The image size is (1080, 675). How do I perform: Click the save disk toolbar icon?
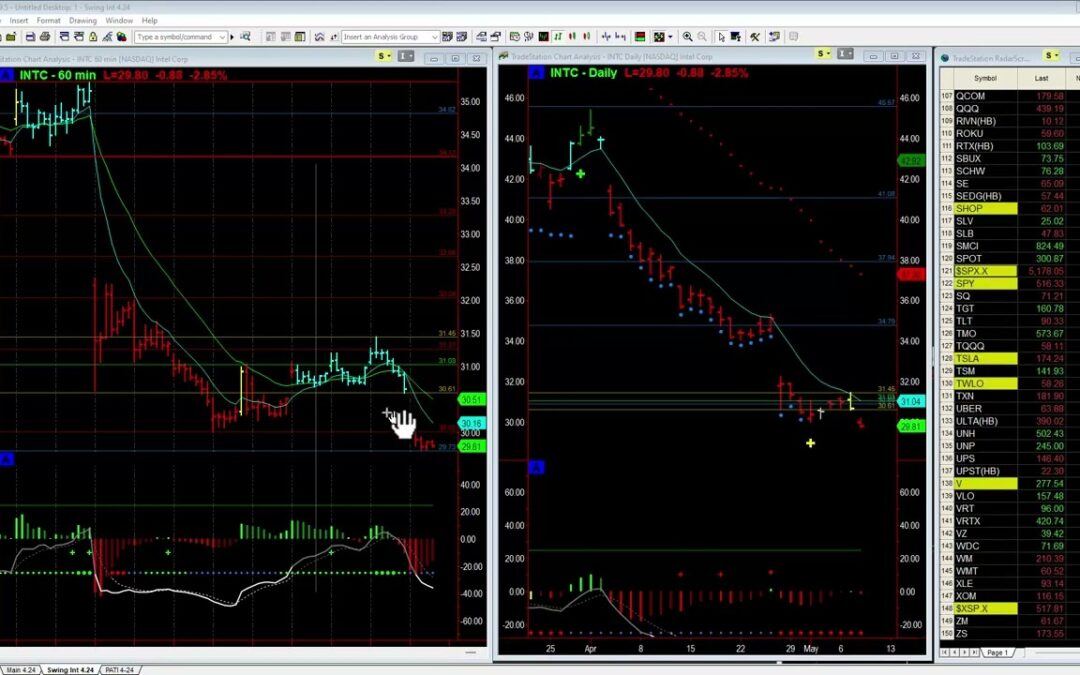(30, 37)
